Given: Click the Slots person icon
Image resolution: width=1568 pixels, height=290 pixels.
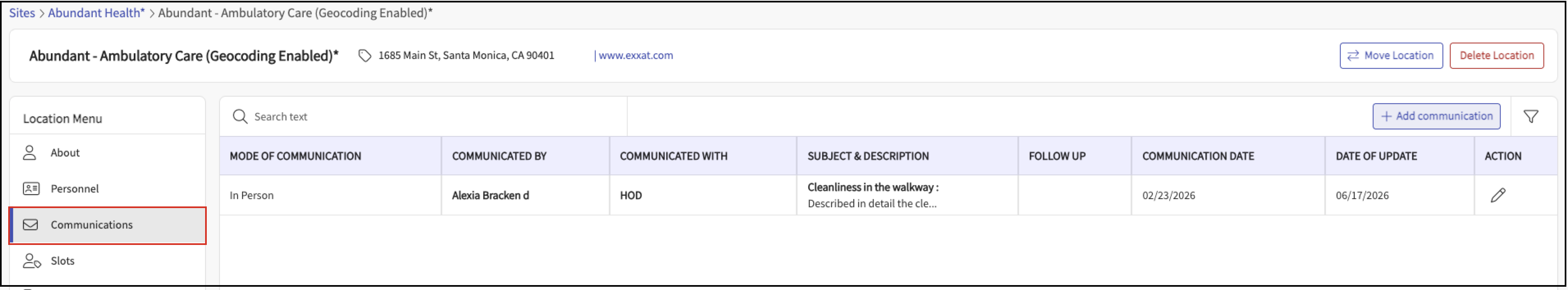Looking at the screenshot, I should pos(32,261).
